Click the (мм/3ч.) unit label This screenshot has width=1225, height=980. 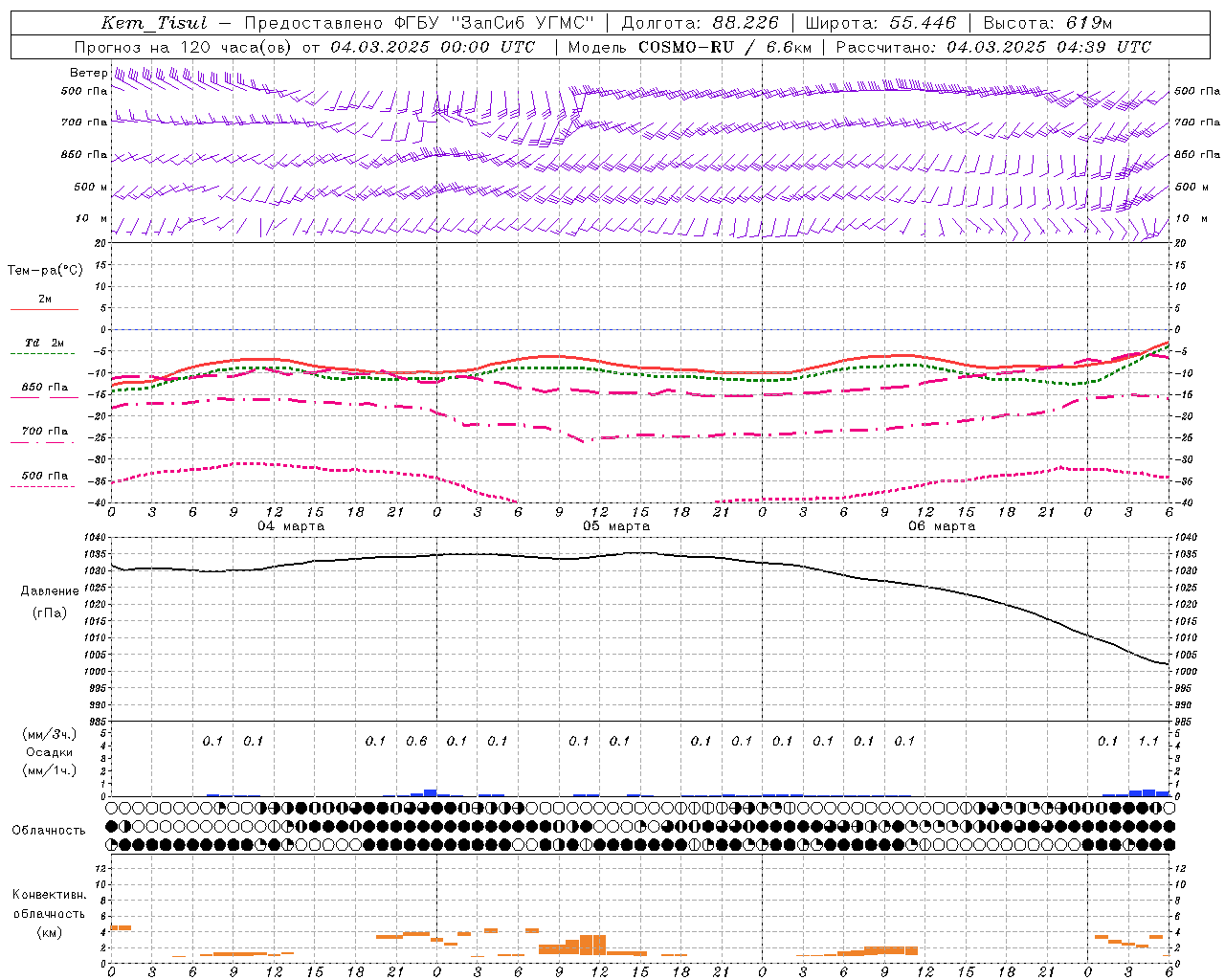click(50, 734)
